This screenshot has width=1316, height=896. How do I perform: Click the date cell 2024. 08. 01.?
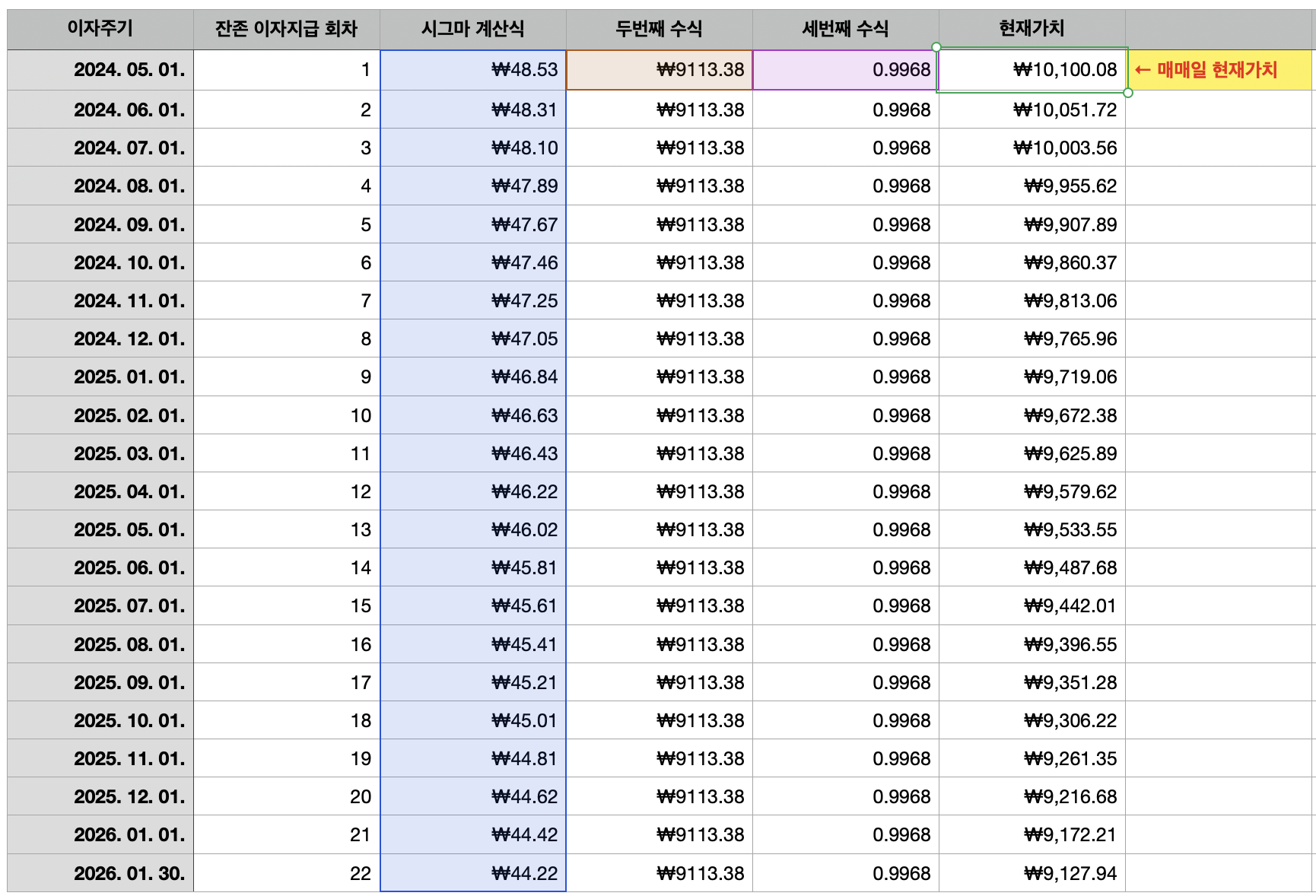tap(100, 186)
